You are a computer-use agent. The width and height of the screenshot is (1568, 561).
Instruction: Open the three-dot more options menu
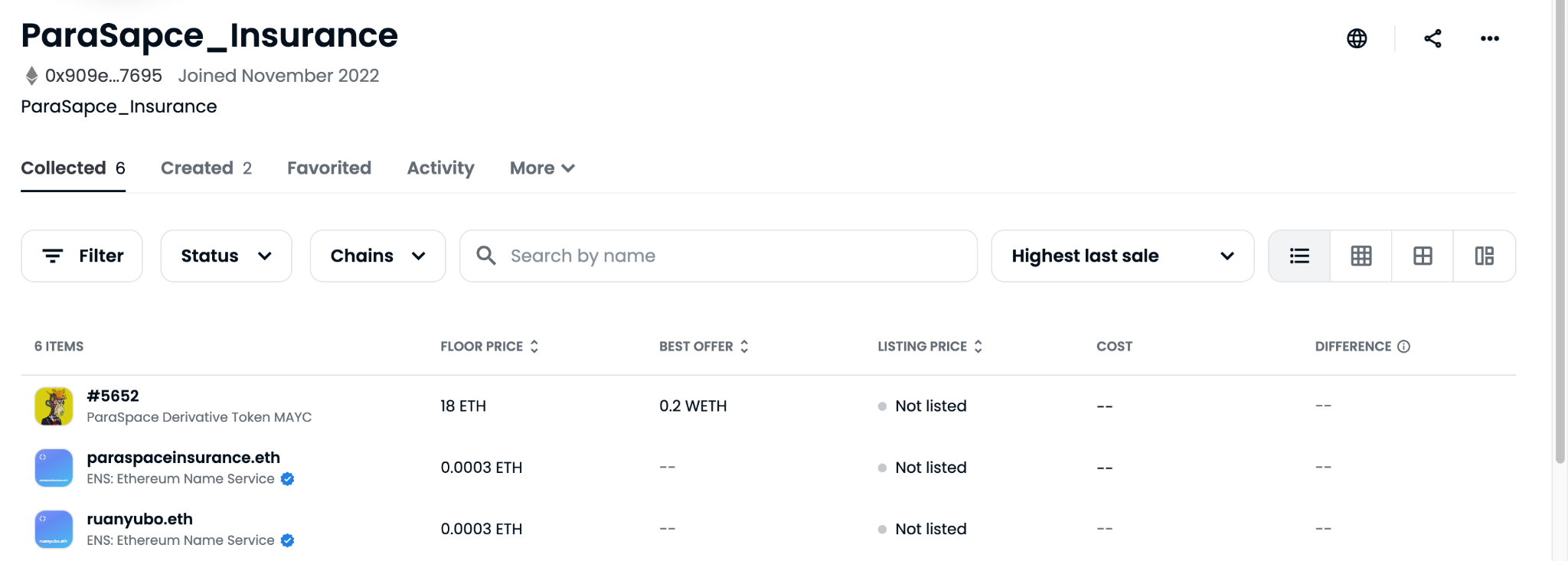click(1489, 38)
